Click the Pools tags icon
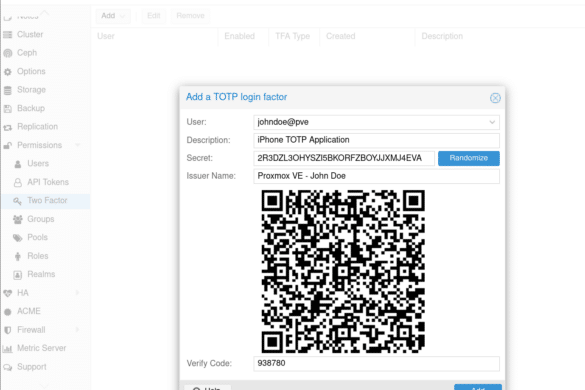The width and height of the screenshot is (585, 390). point(18,238)
